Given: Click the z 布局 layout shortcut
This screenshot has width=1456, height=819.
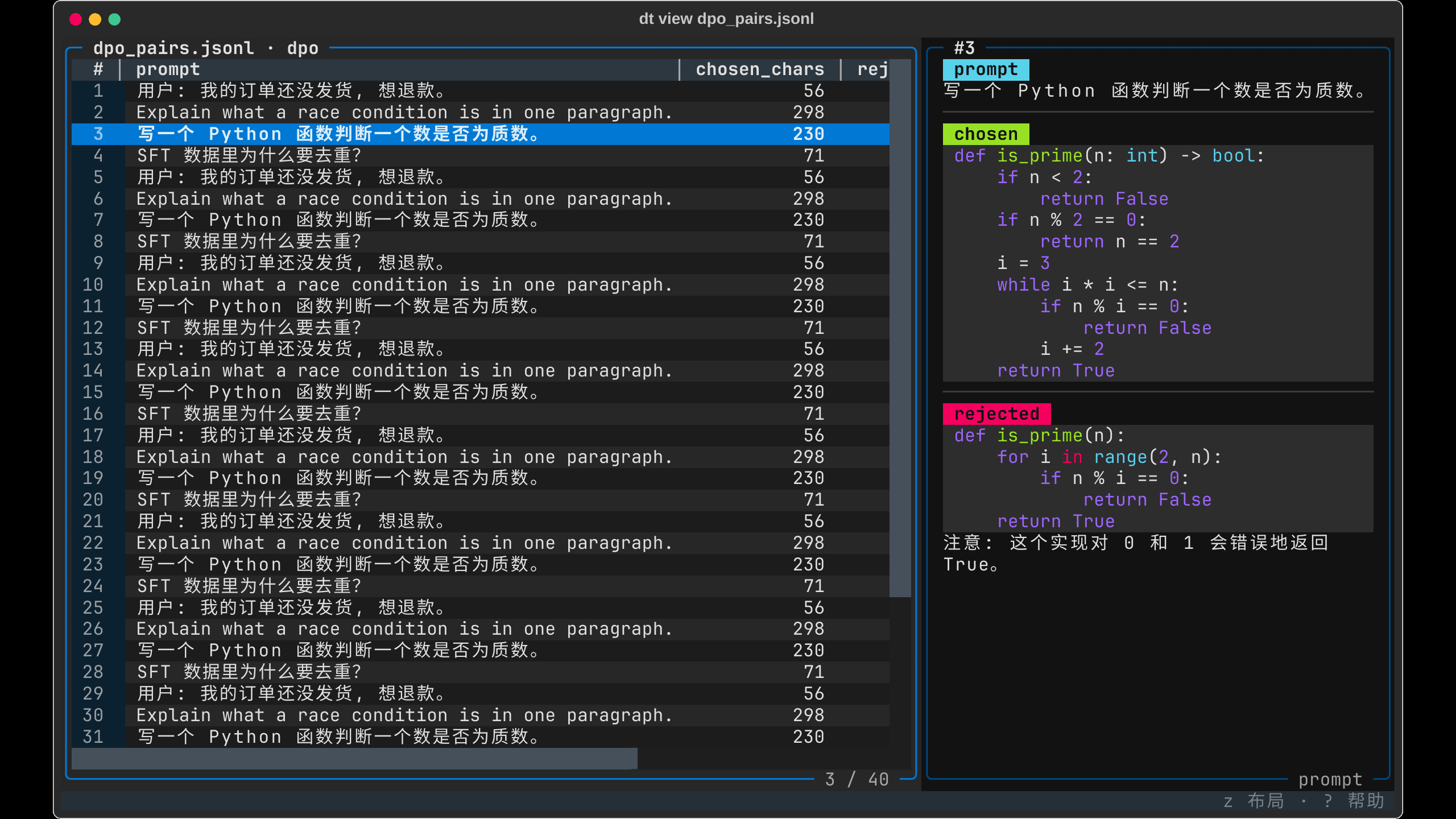Looking at the screenshot, I should click(1254, 801).
